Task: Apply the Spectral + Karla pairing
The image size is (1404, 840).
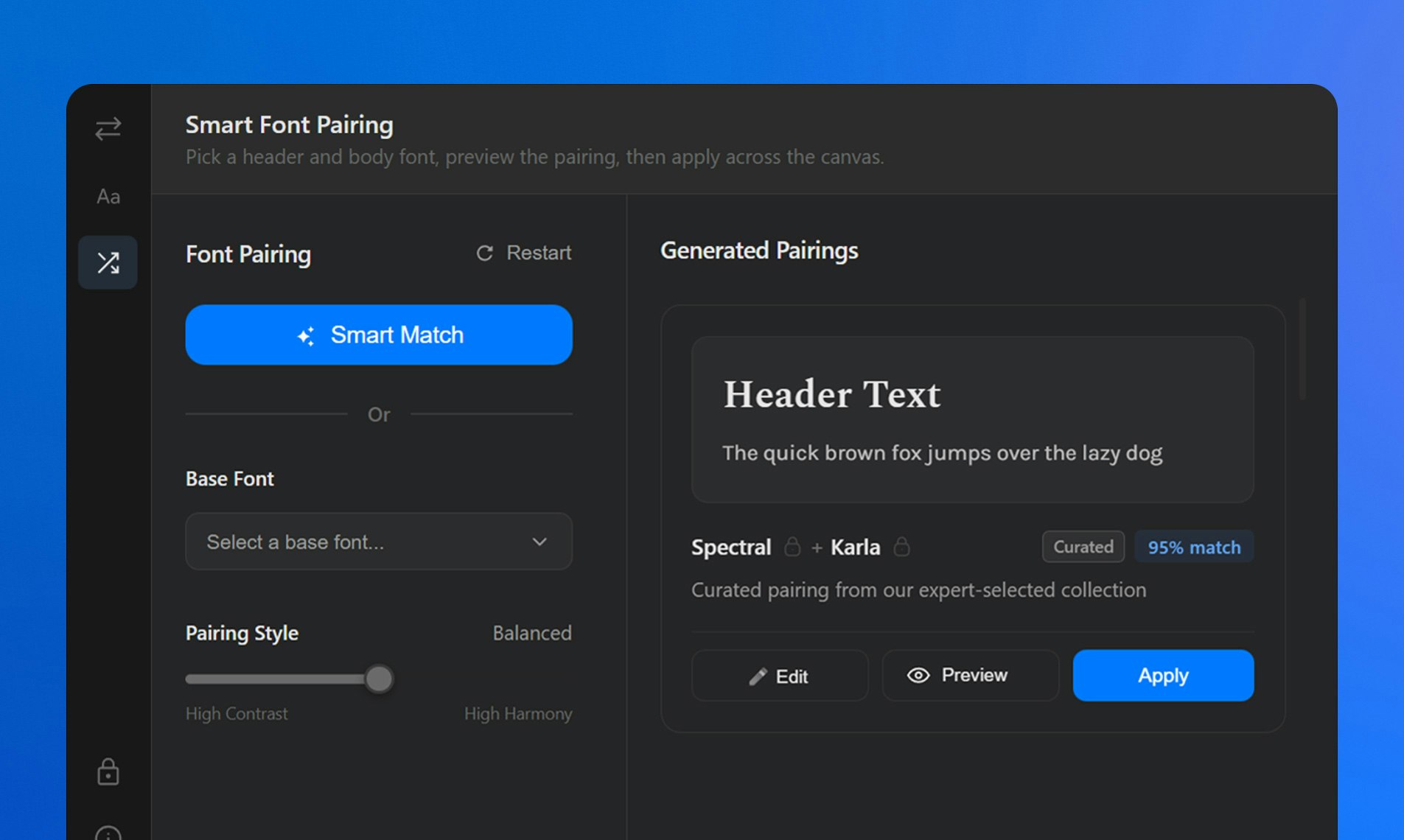Action: (1163, 676)
